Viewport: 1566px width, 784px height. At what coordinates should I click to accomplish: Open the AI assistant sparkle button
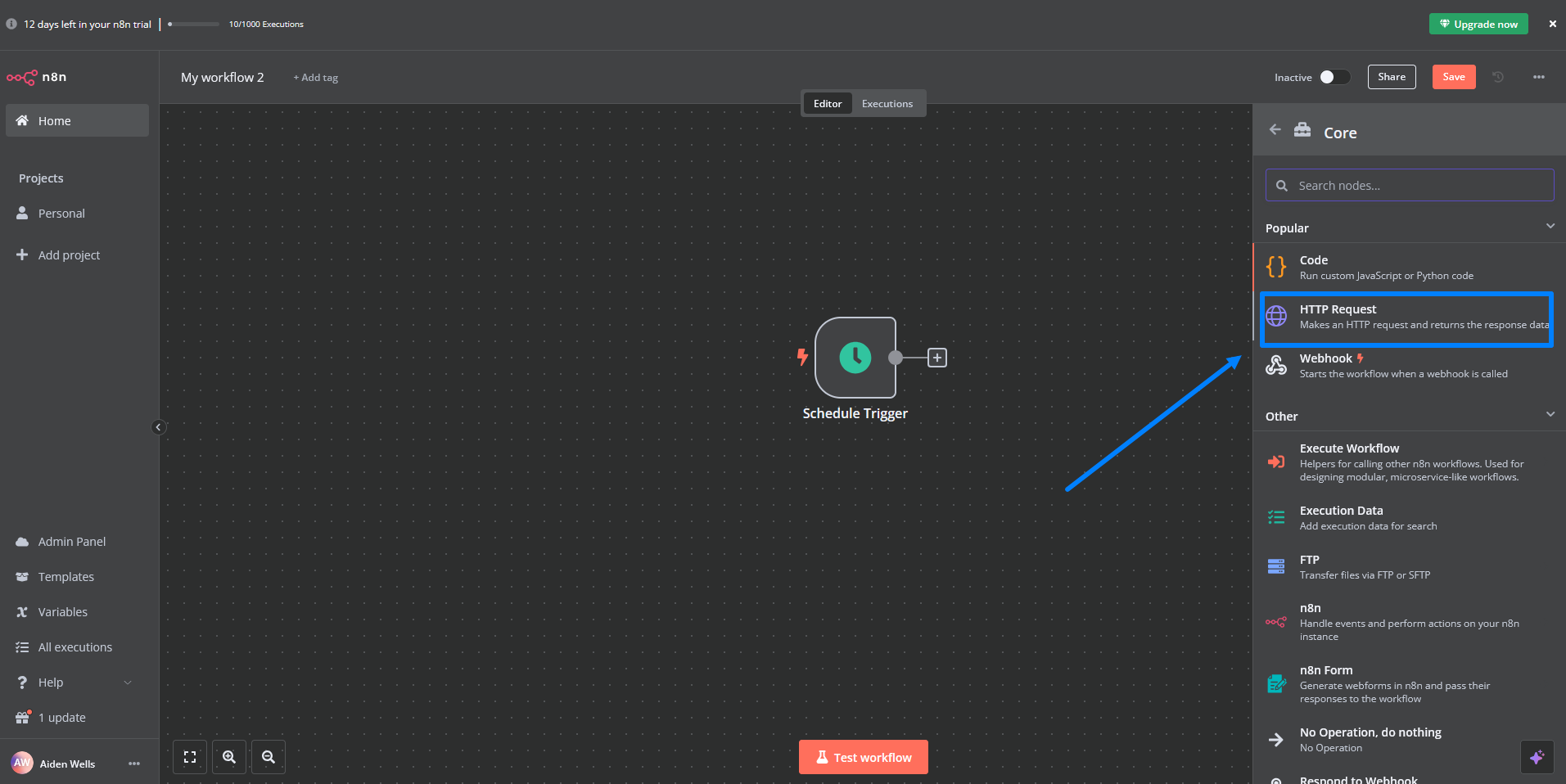click(1537, 757)
